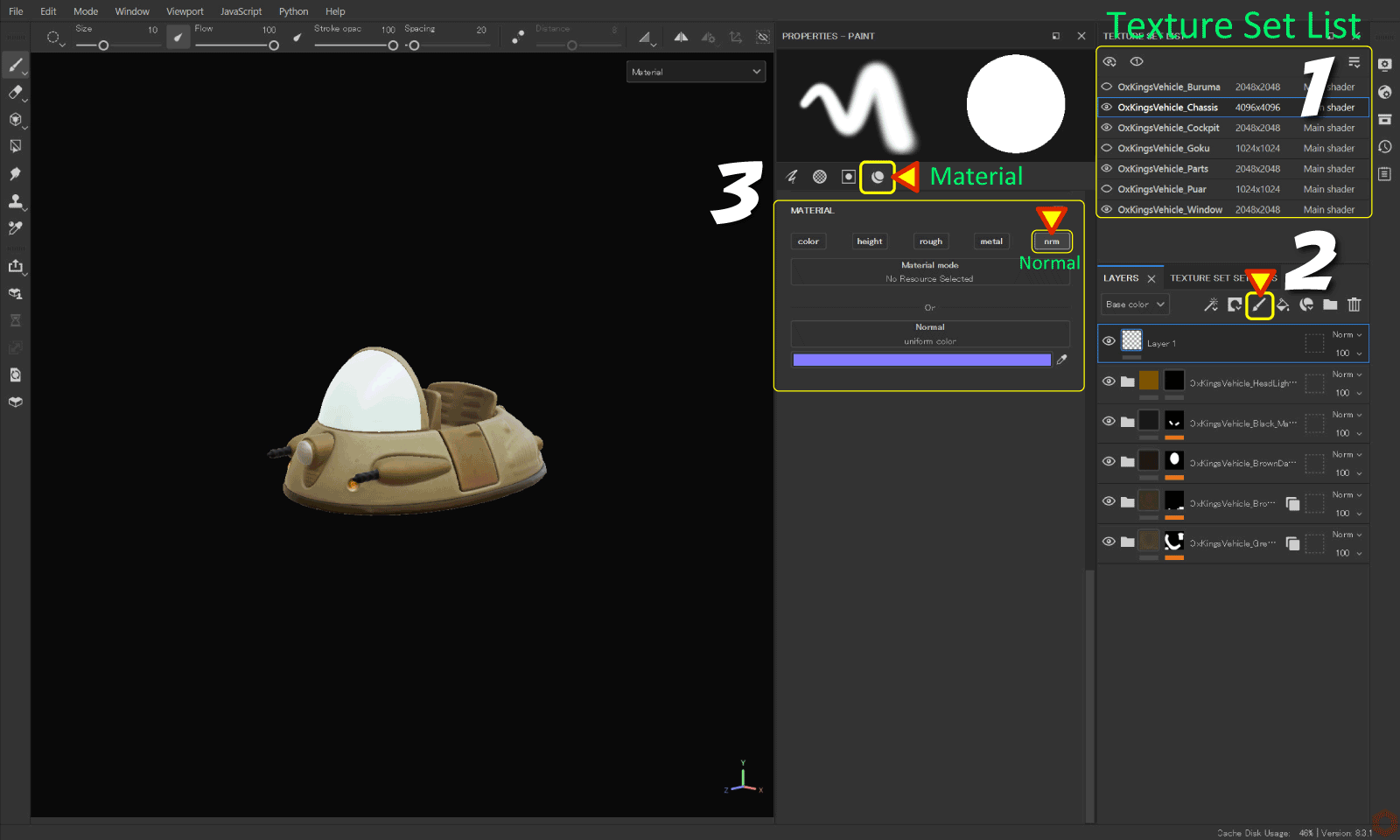Viewport: 1400px width, 840px height.
Task: Open BrownDa layer blend mode dropdown
Action: [1347, 455]
